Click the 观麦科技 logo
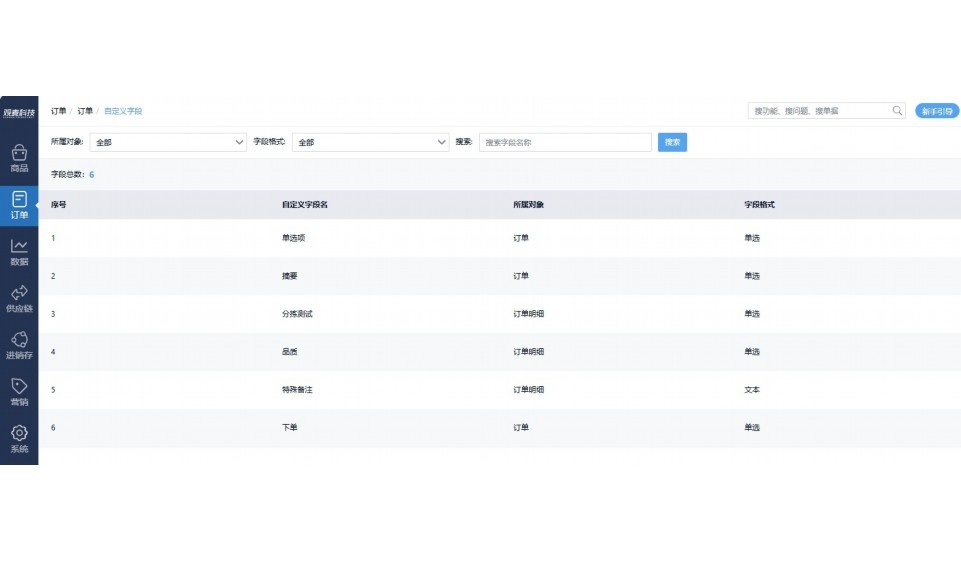The width and height of the screenshot is (961, 561). 19,111
